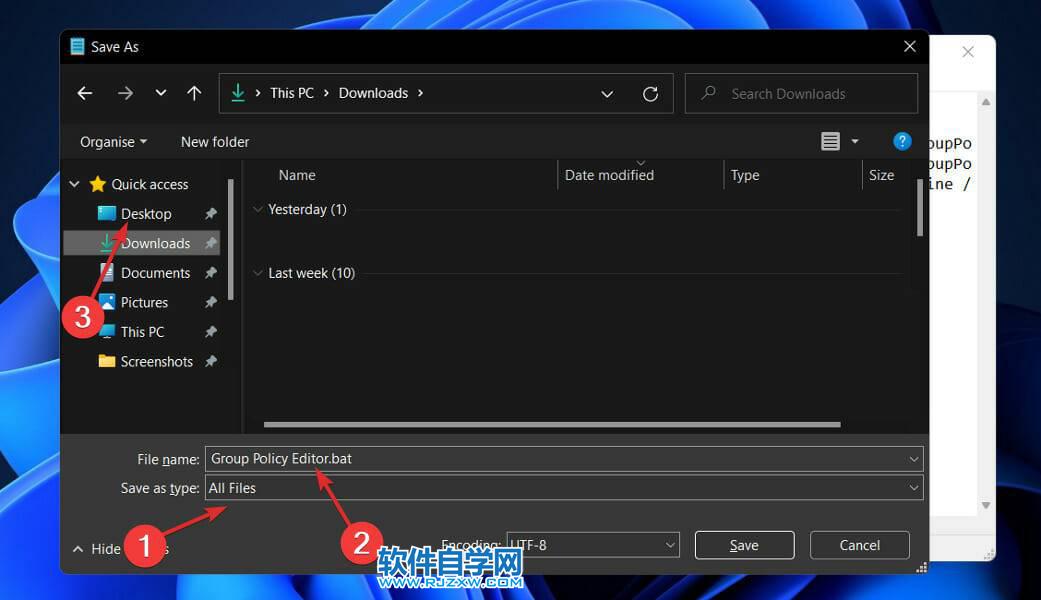Open recent locations chevron beside forward arrow

click(161, 93)
